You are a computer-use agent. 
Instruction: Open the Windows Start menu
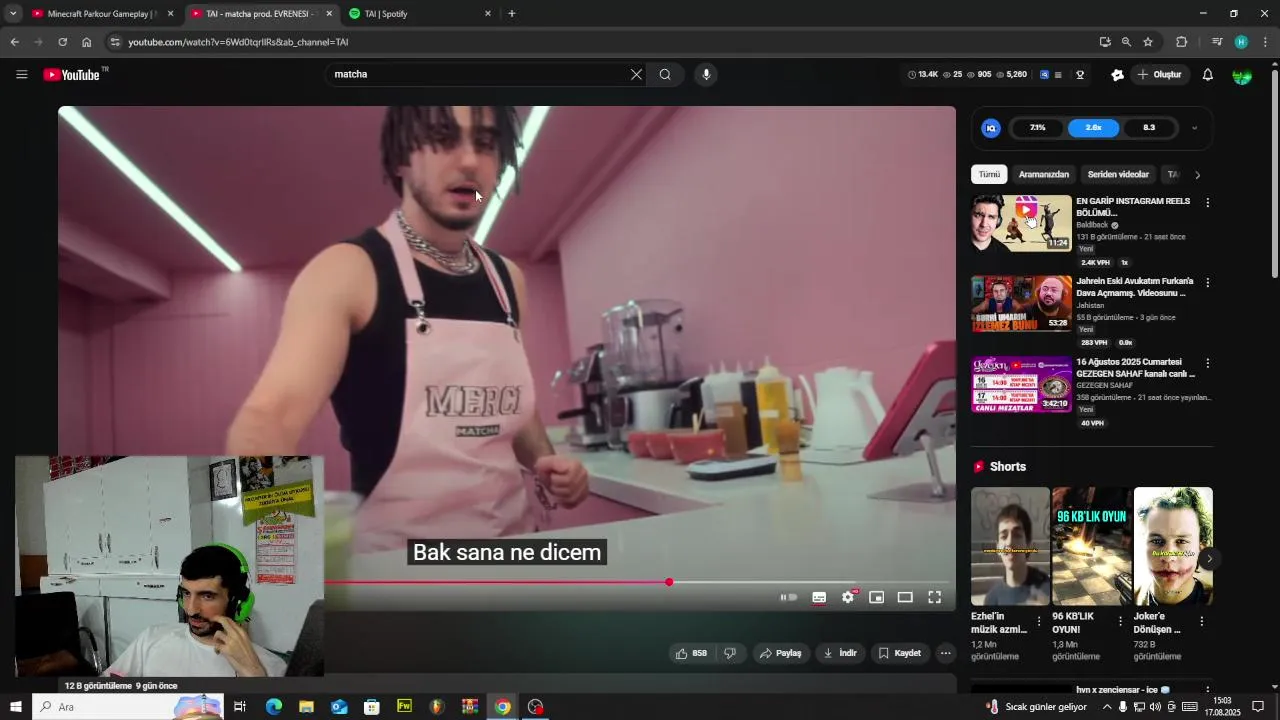pyautogui.click(x=15, y=707)
